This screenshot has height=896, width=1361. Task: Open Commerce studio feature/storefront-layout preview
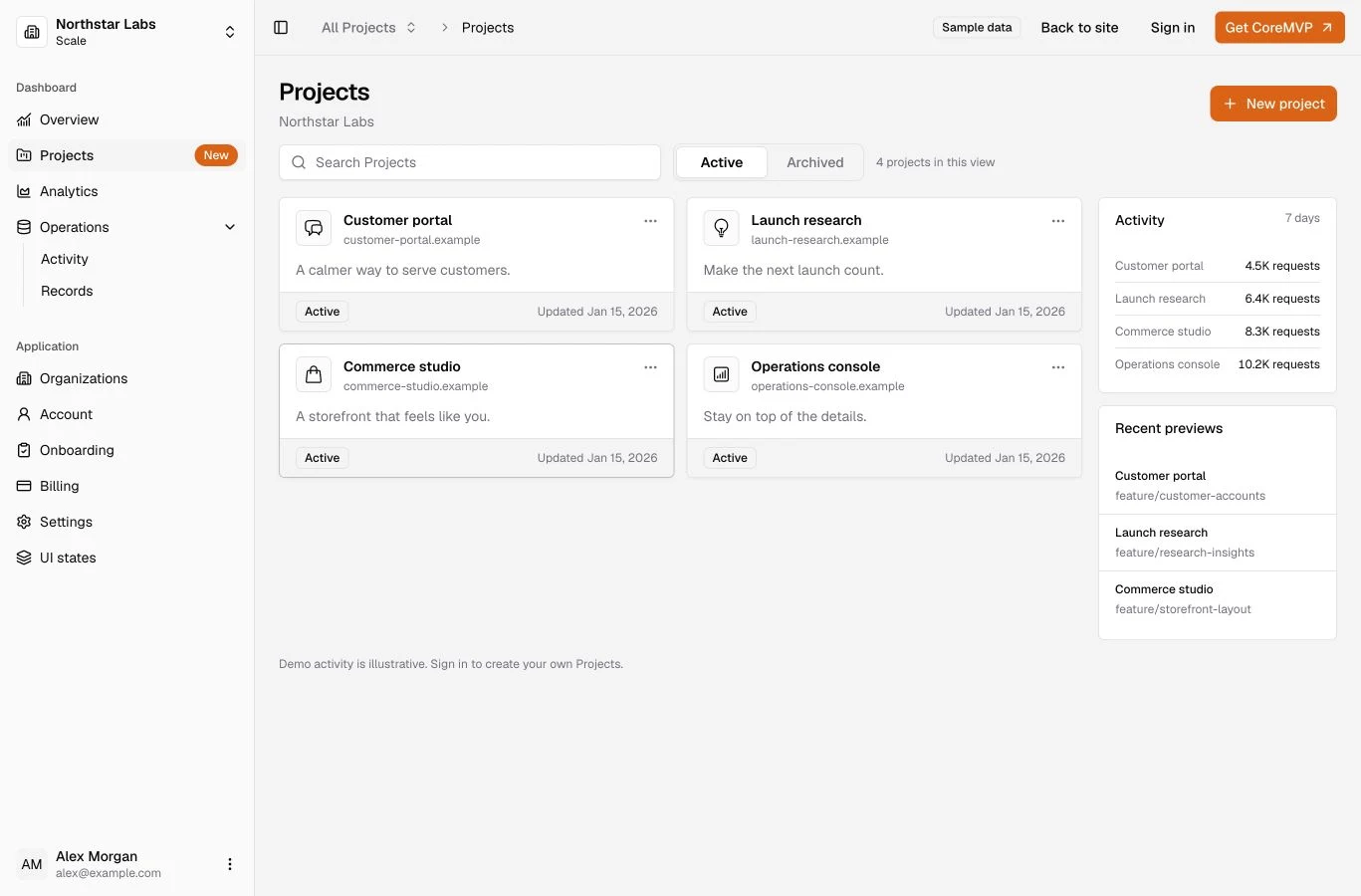coord(1218,599)
